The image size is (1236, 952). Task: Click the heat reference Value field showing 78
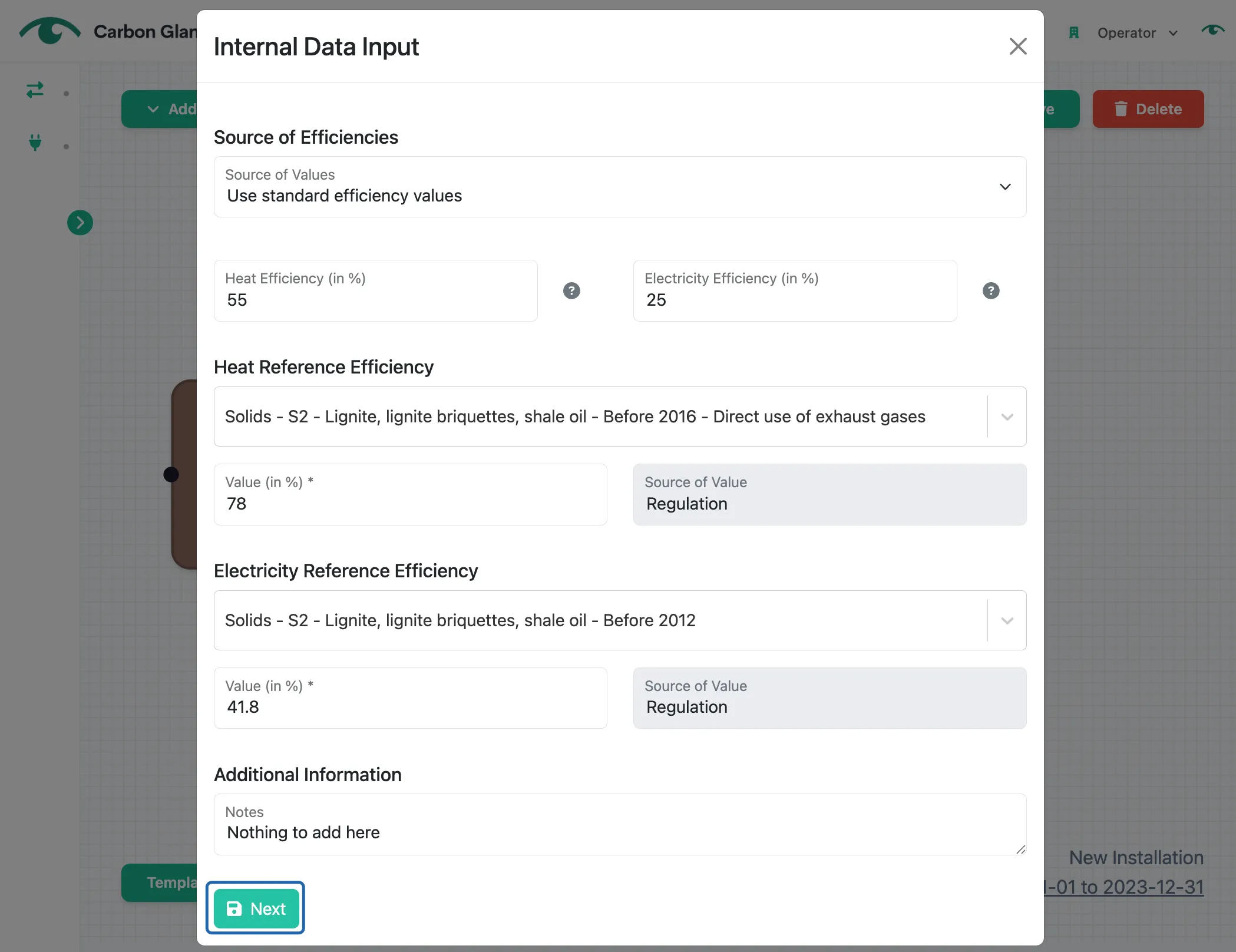point(410,494)
